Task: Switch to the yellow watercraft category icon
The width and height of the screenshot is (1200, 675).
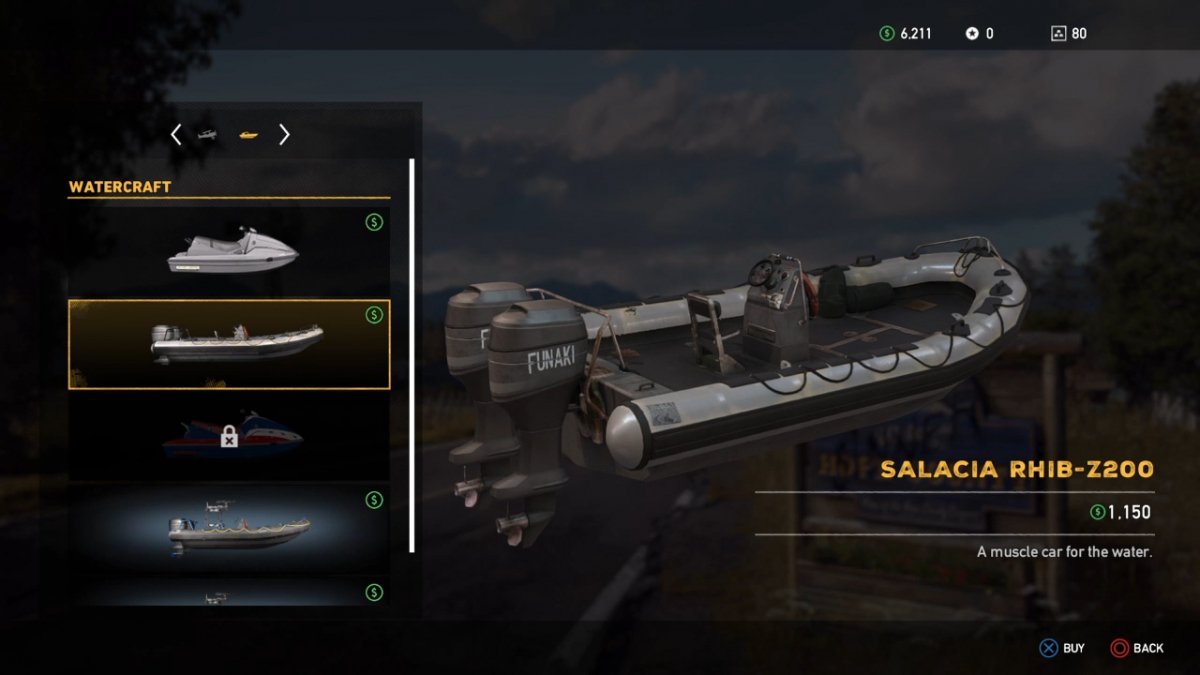Action: tap(248, 134)
